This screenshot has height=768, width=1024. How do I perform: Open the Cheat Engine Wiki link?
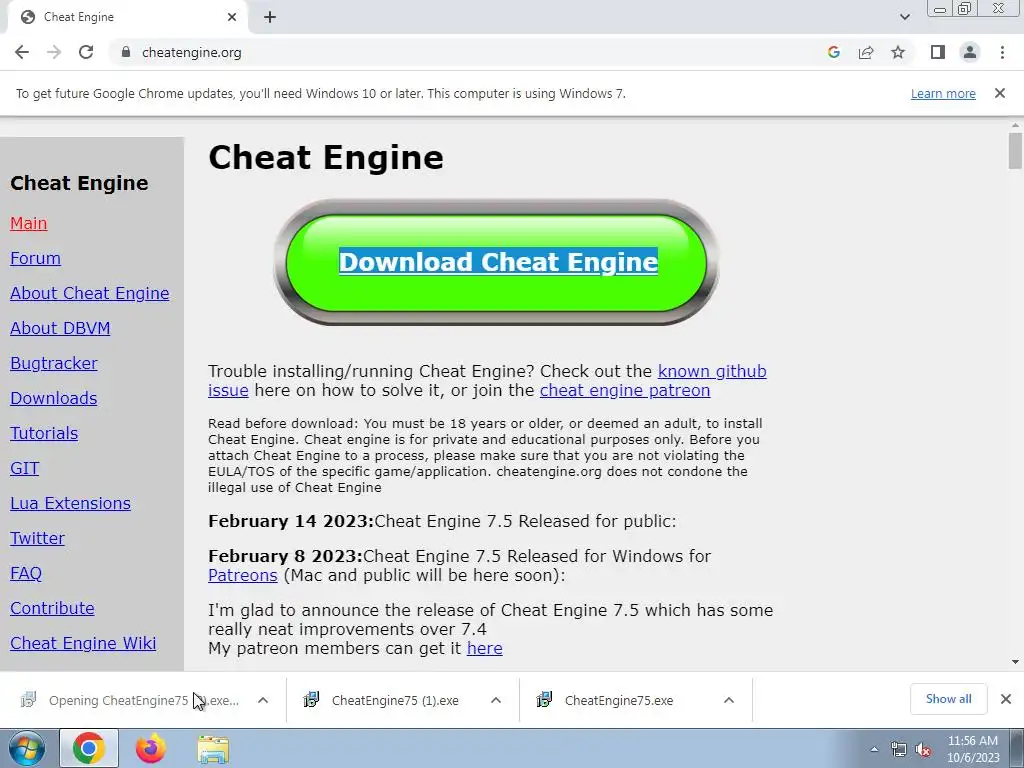pos(83,643)
